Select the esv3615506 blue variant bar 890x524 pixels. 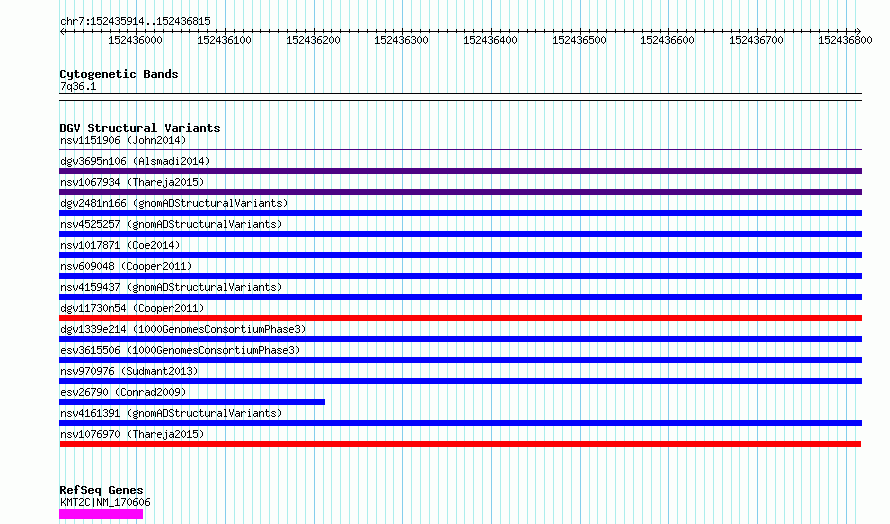click(460, 360)
